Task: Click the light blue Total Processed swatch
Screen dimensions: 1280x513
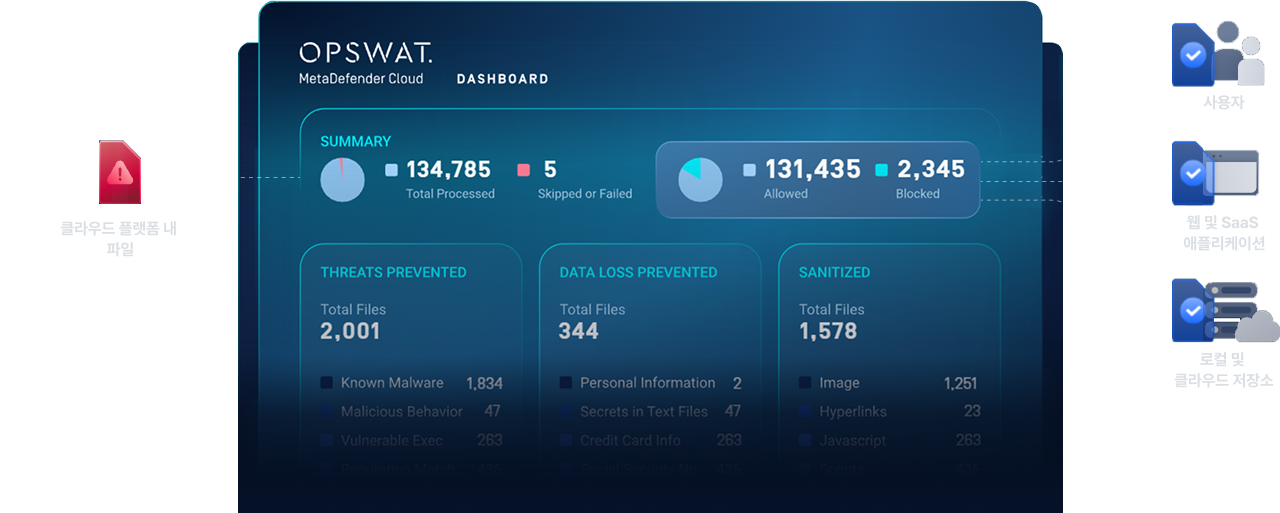Action: coord(391,170)
